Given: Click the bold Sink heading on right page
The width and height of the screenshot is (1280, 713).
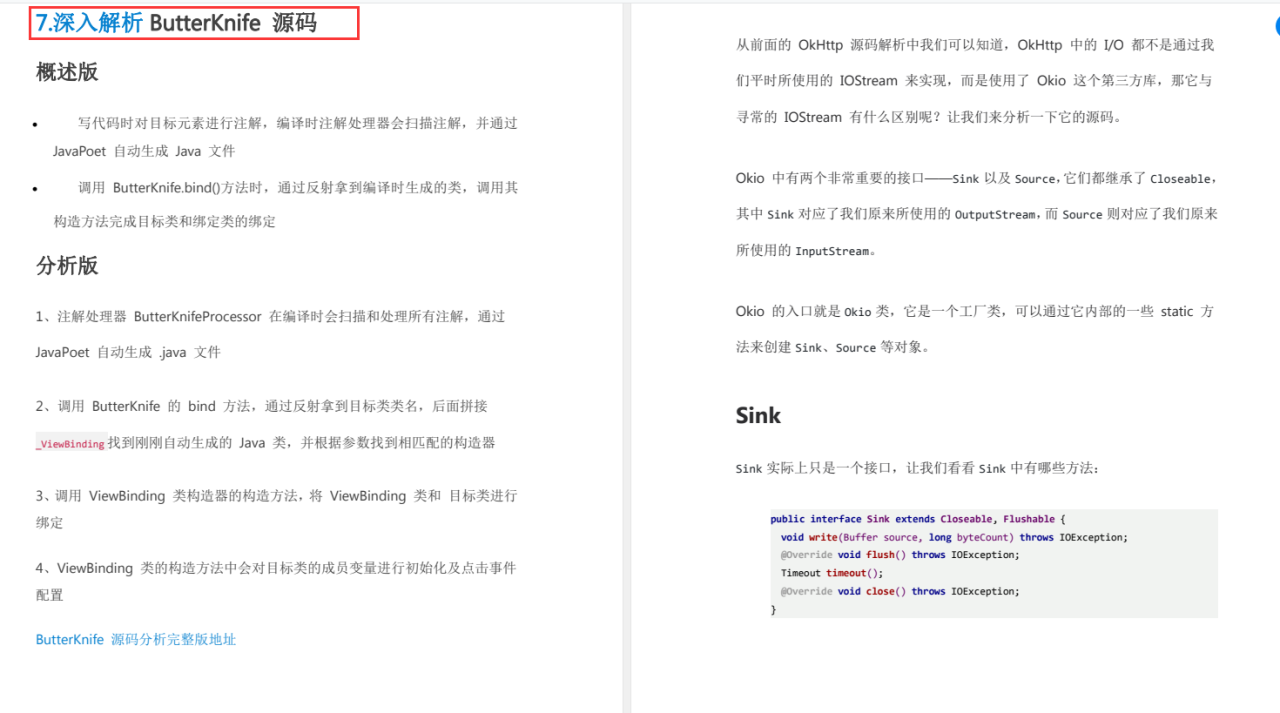Looking at the screenshot, I should coord(758,416).
